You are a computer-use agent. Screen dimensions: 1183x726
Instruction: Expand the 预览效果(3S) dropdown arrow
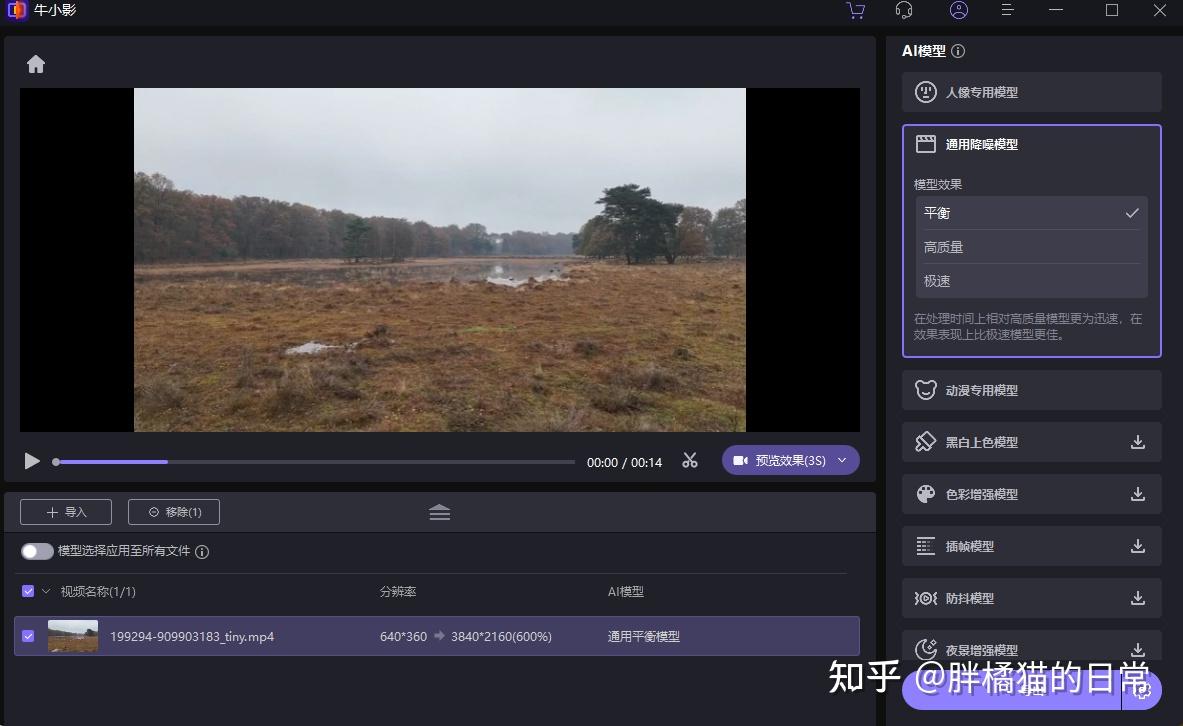(x=842, y=460)
